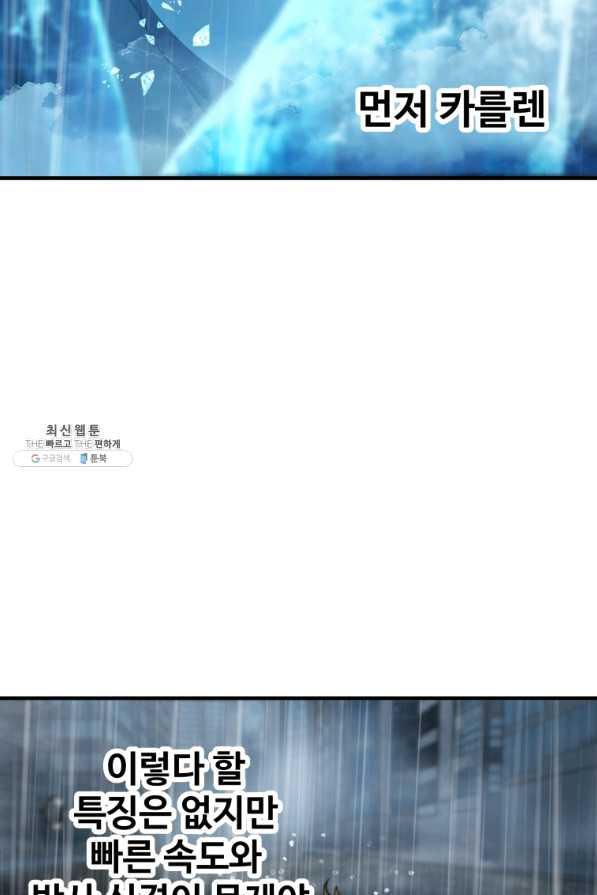The height and width of the screenshot is (895, 597).
Task: Click the 최신웹툰 watermark title
Action: [x=72, y=430]
